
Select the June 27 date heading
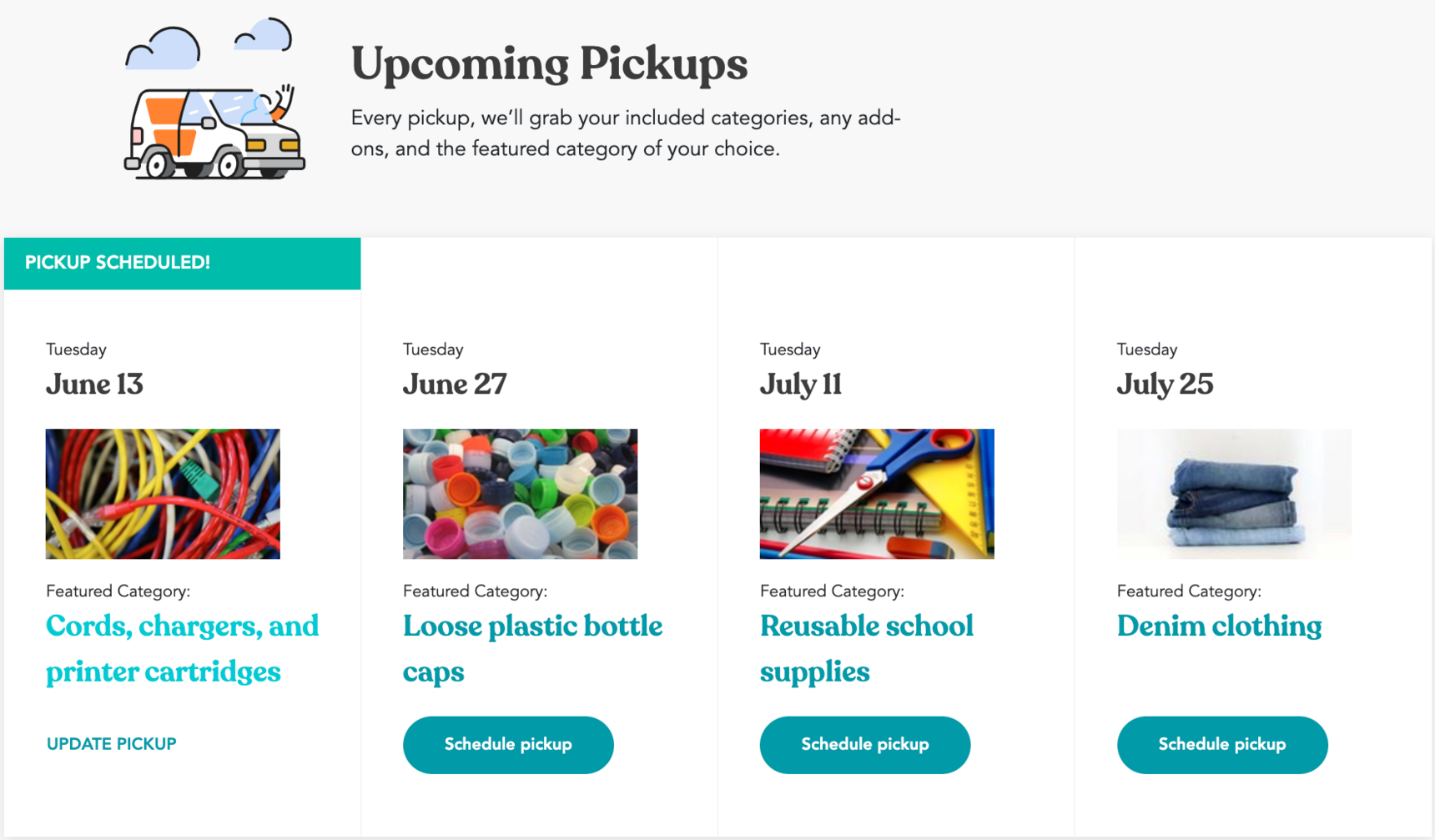(455, 384)
